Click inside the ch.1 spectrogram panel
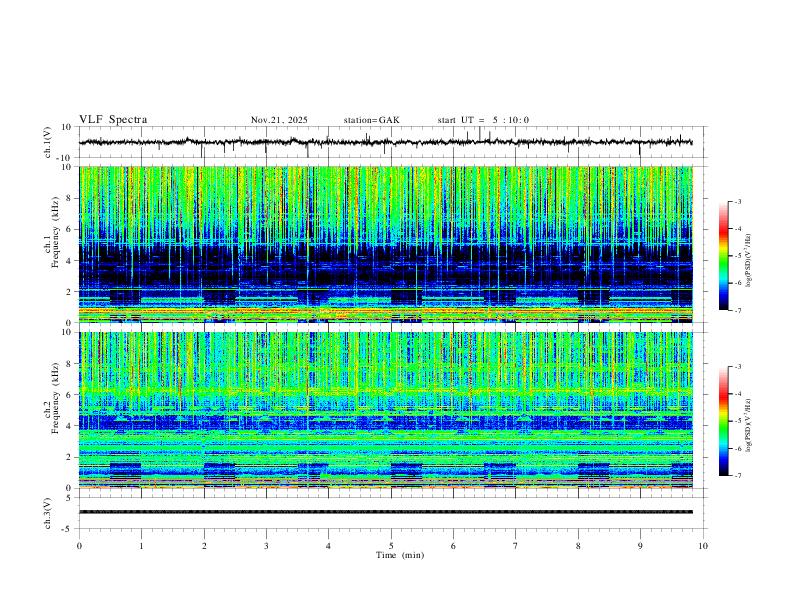 386,244
